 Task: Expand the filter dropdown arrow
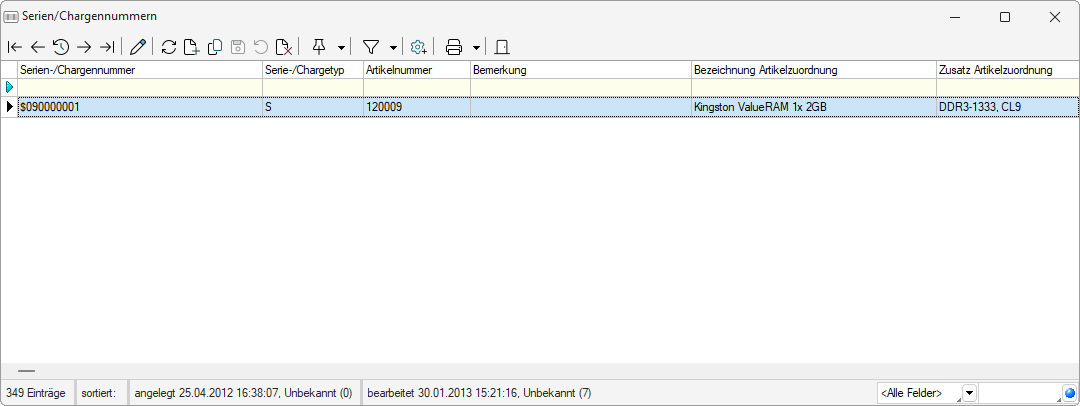pyautogui.click(x=393, y=47)
